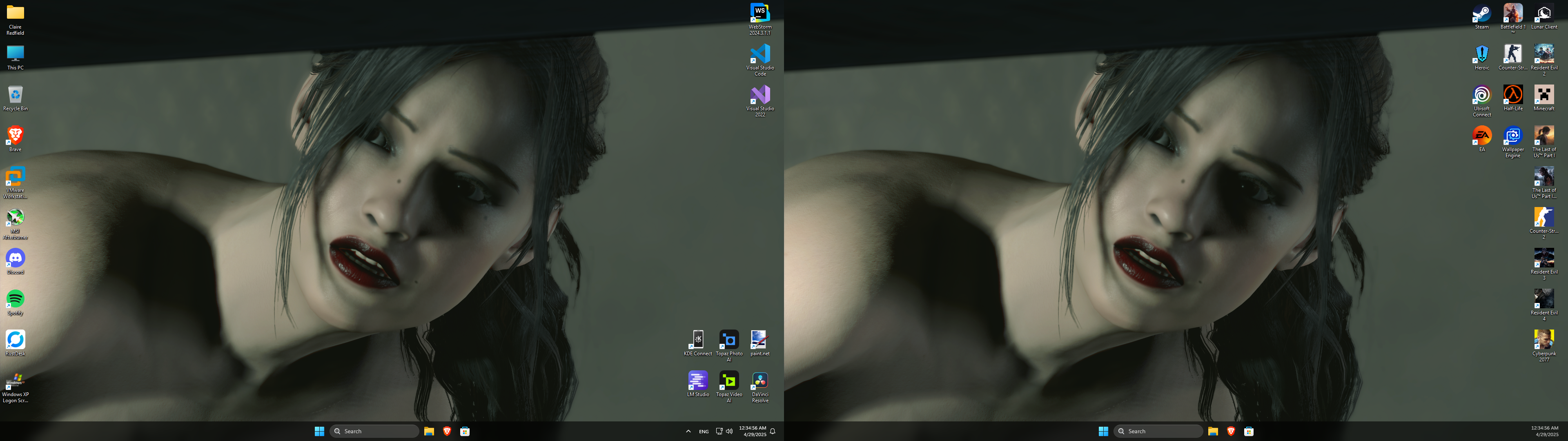Screen dimensions: 1568x441
Task: Open This PC desktop icon
Action: (15, 57)
